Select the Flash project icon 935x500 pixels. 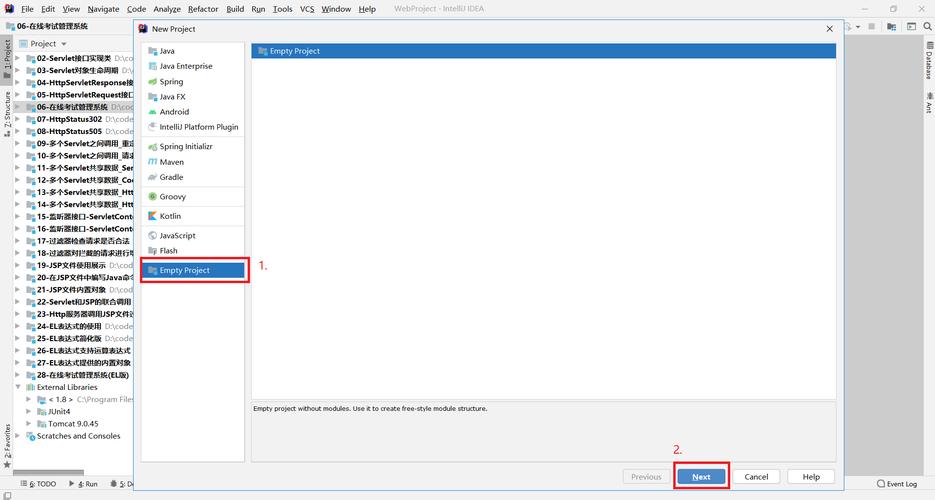pos(153,251)
